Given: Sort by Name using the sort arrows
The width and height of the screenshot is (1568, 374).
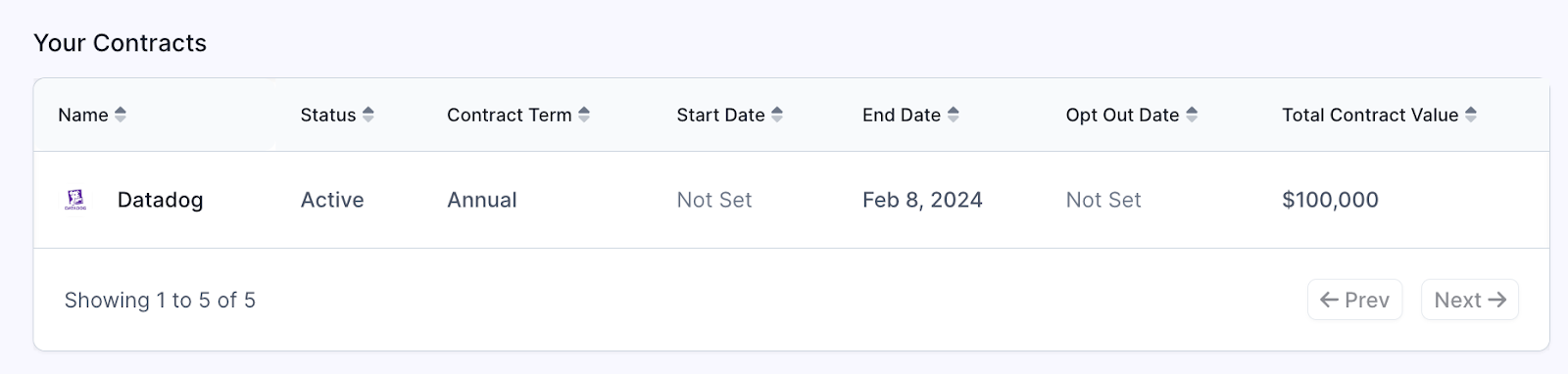Looking at the screenshot, I should tap(121, 115).
